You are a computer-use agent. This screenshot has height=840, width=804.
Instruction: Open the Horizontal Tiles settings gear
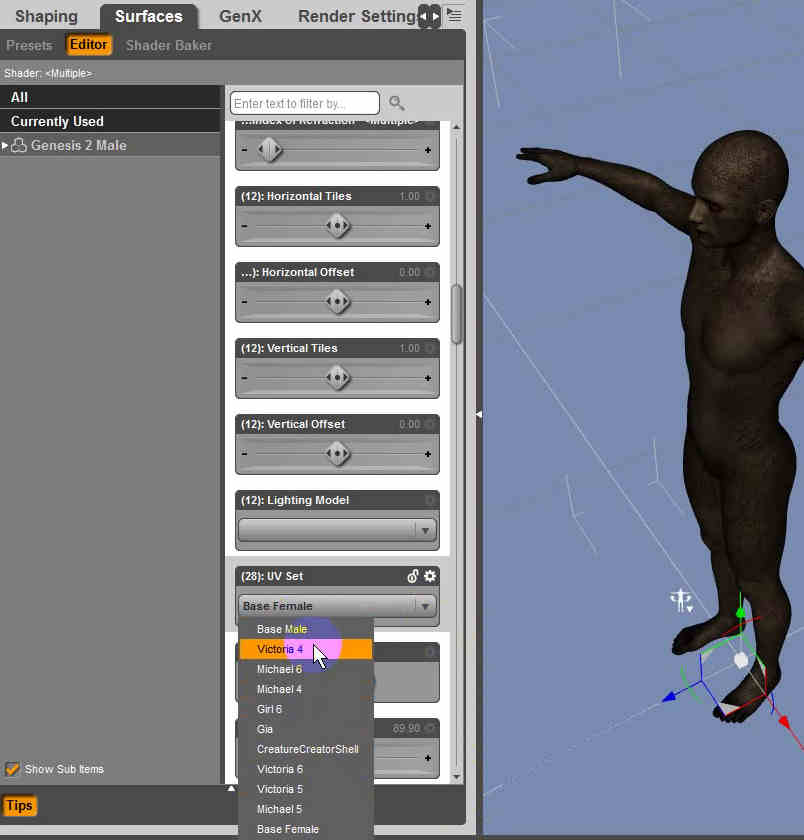tap(430, 196)
